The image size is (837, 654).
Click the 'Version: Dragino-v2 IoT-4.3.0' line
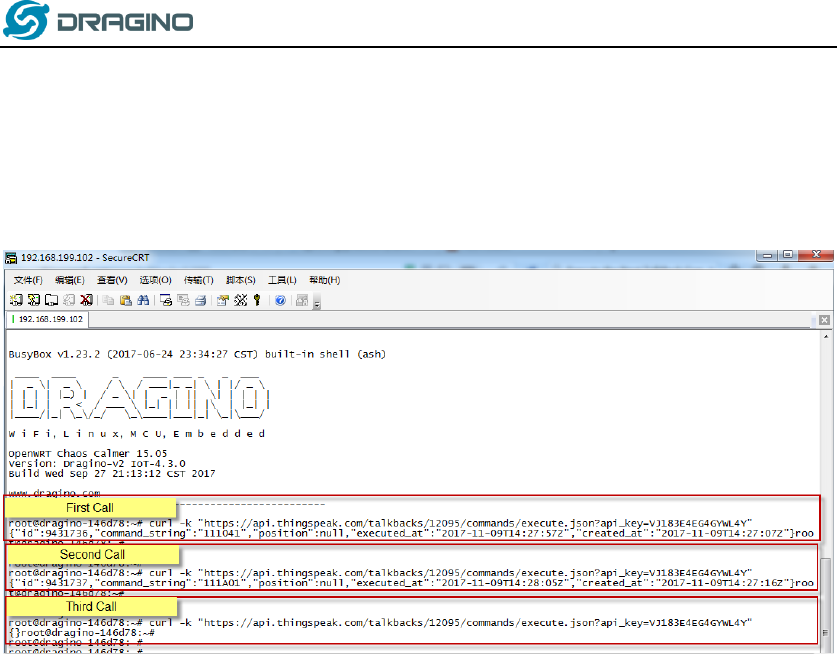point(97,463)
